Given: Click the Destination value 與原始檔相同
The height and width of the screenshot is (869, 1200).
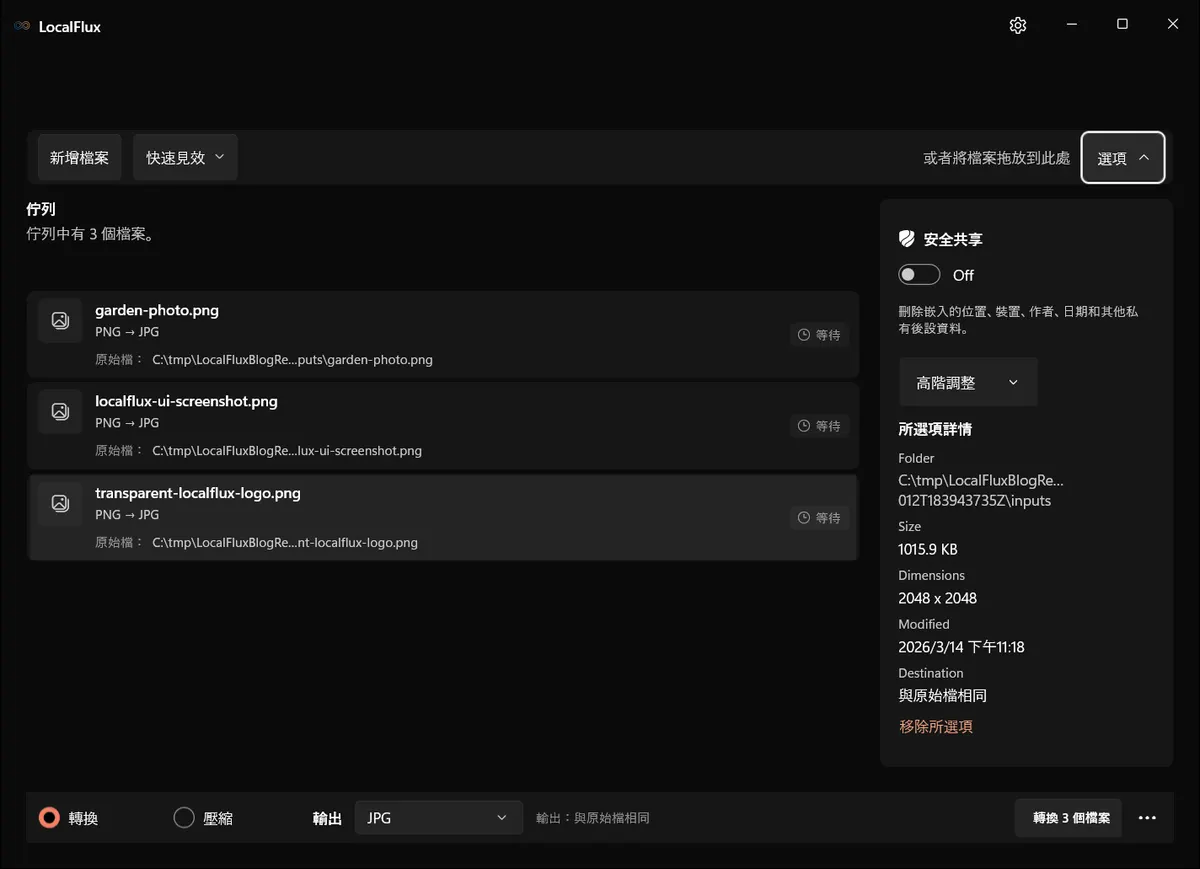Looking at the screenshot, I should (943, 695).
